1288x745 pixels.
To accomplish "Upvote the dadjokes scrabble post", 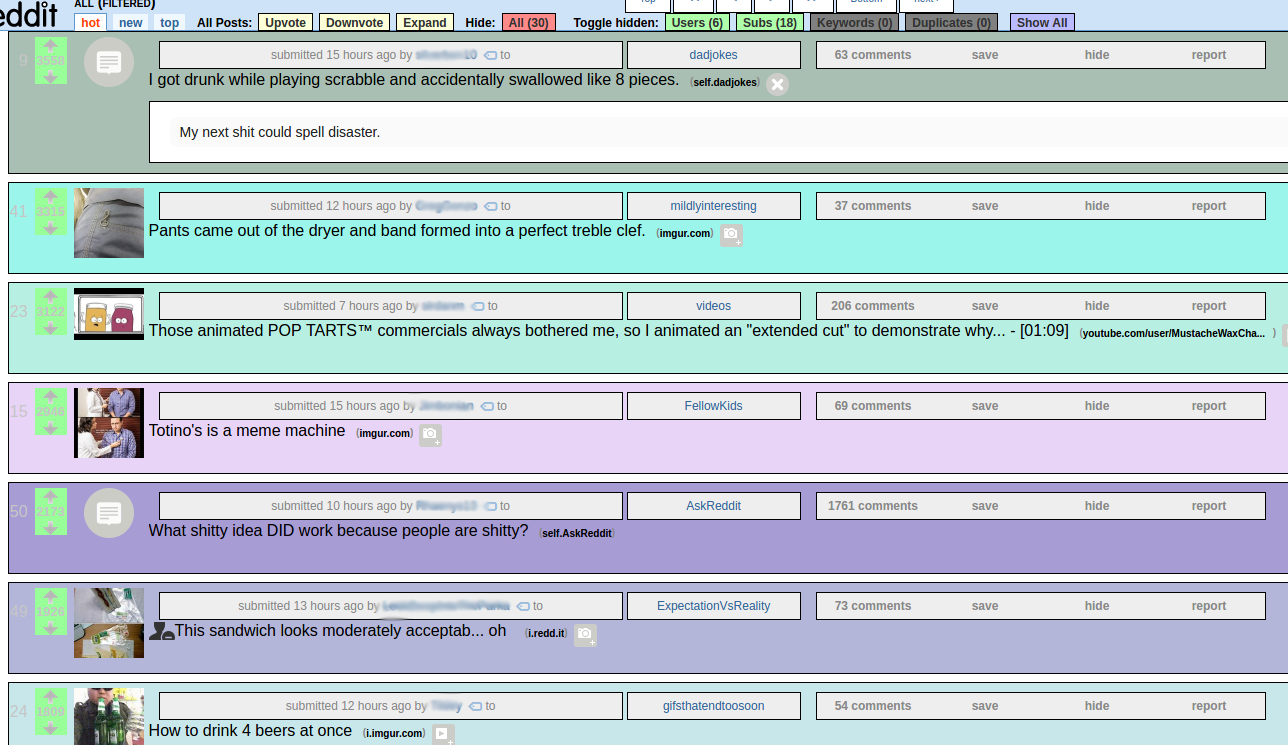I will click(x=51, y=46).
